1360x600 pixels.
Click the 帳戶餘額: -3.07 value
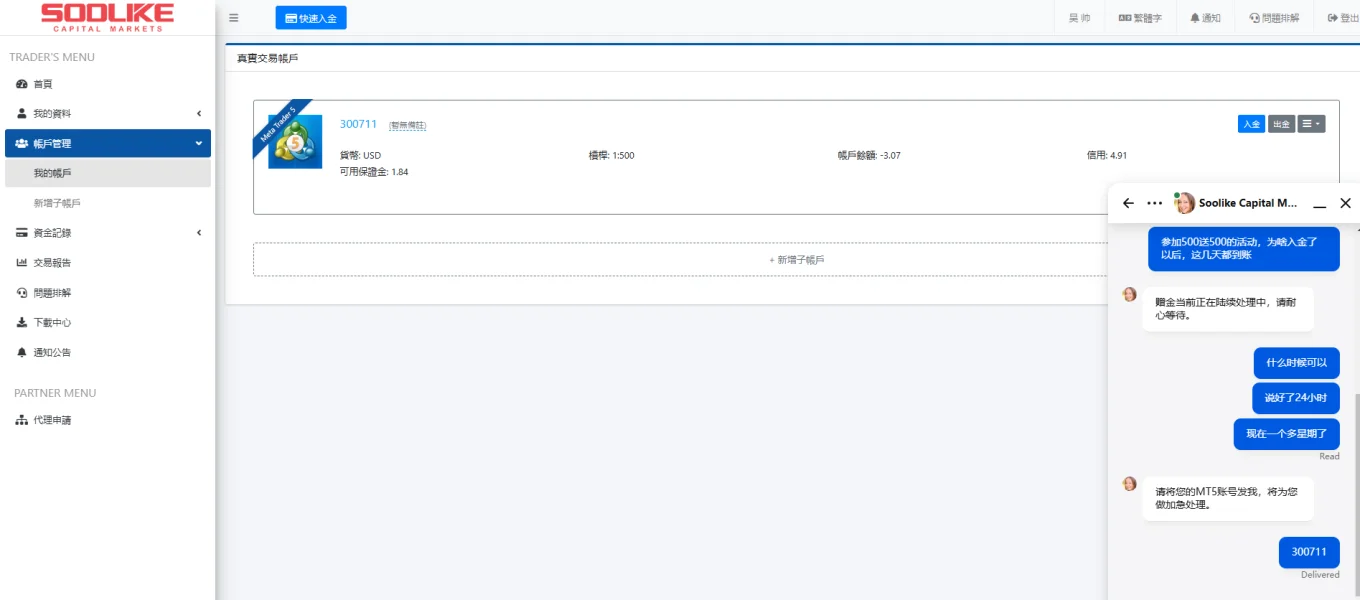click(869, 156)
